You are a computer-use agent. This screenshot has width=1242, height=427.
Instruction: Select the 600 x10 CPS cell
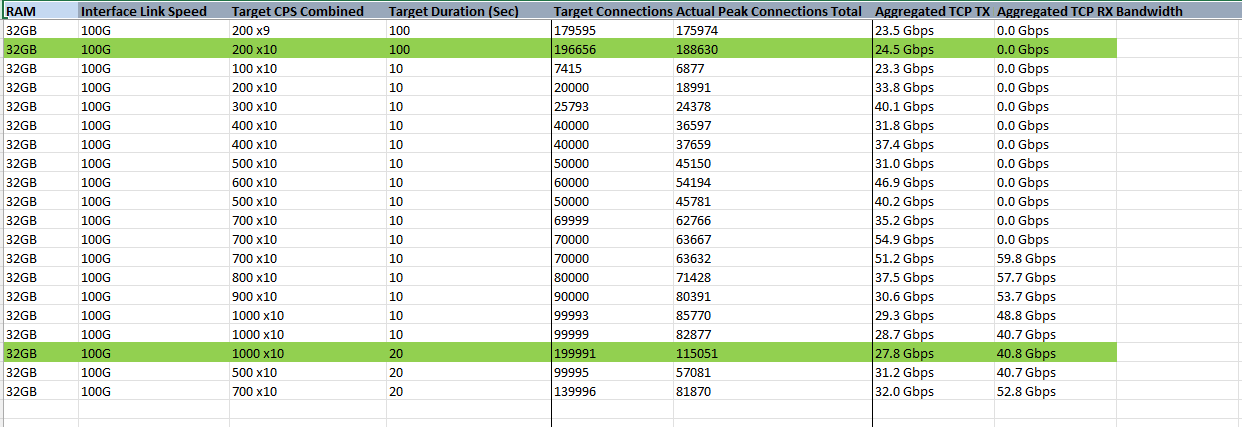coord(307,182)
